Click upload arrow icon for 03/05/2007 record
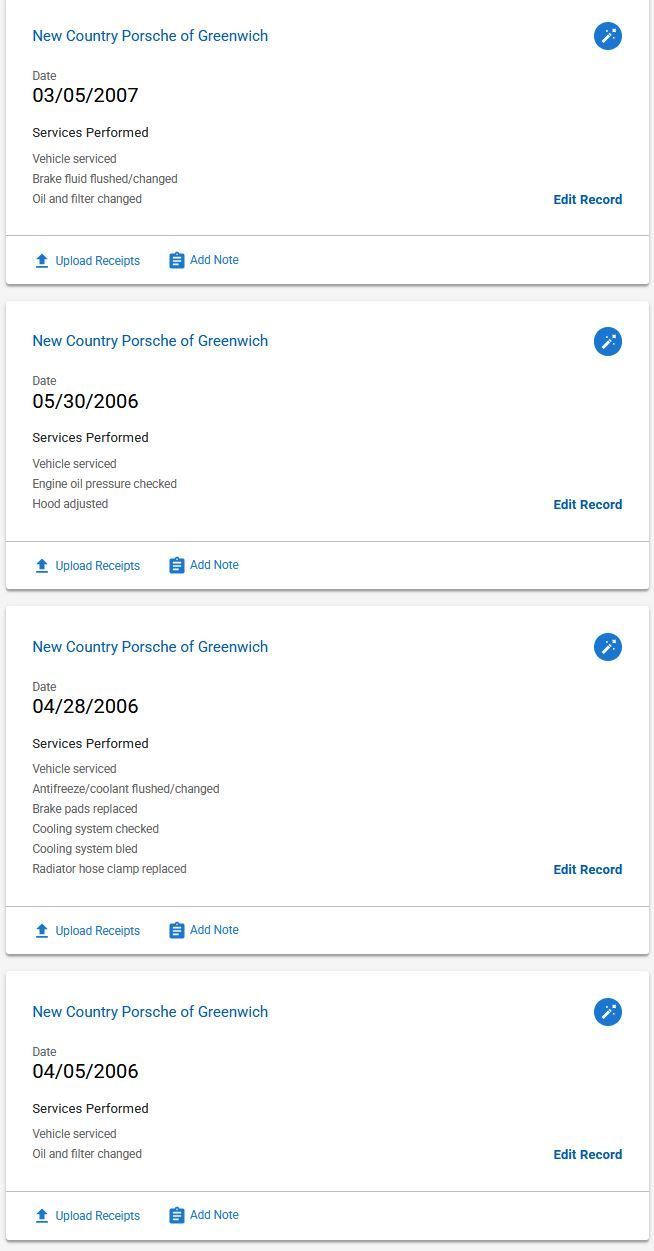This screenshot has height=1251, width=654. 42,261
